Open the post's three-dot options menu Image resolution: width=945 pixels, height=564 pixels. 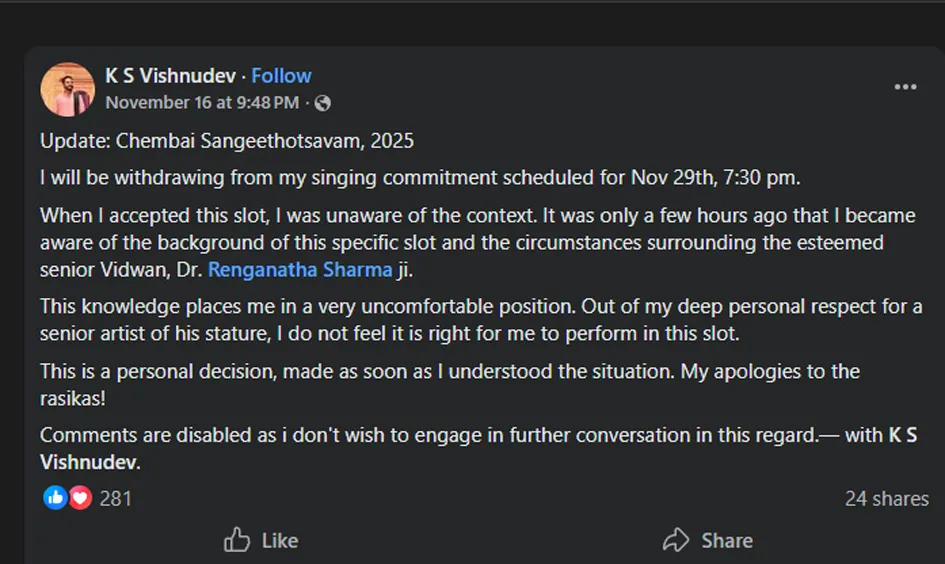[x=905, y=87]
